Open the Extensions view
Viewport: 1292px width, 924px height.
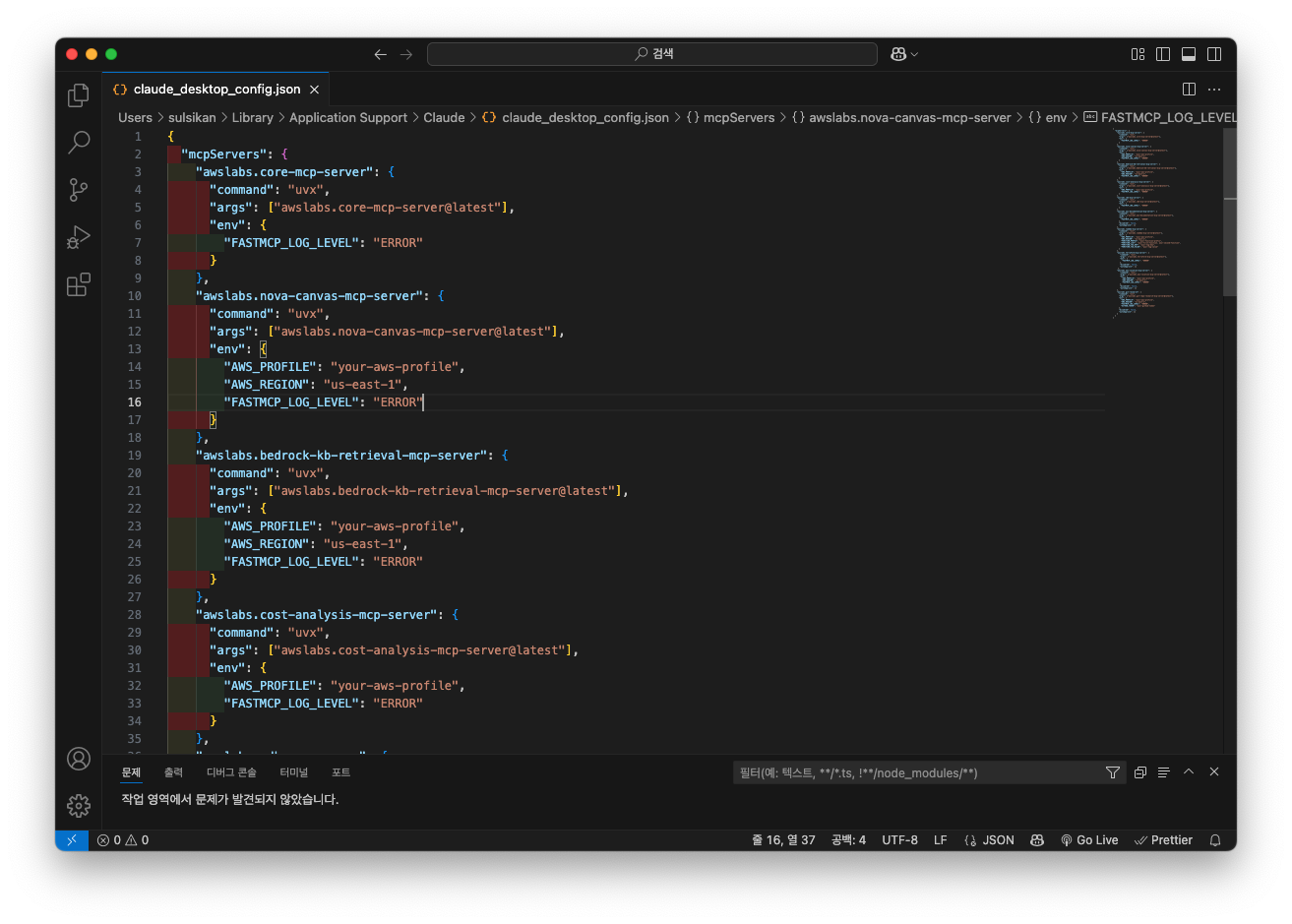[x=79, y=284]
